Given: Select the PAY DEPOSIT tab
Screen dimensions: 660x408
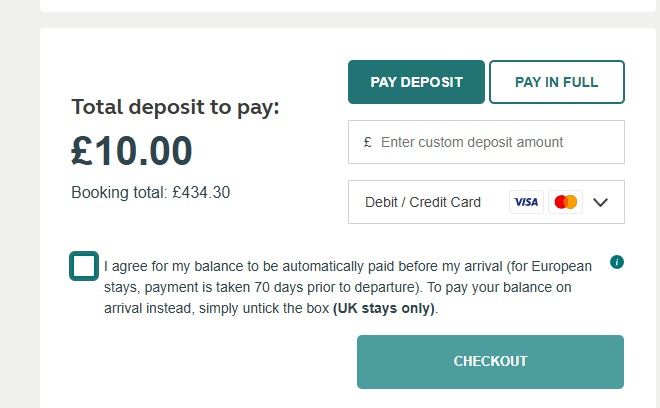Looking at the screenshot, I should click(416, 82).
